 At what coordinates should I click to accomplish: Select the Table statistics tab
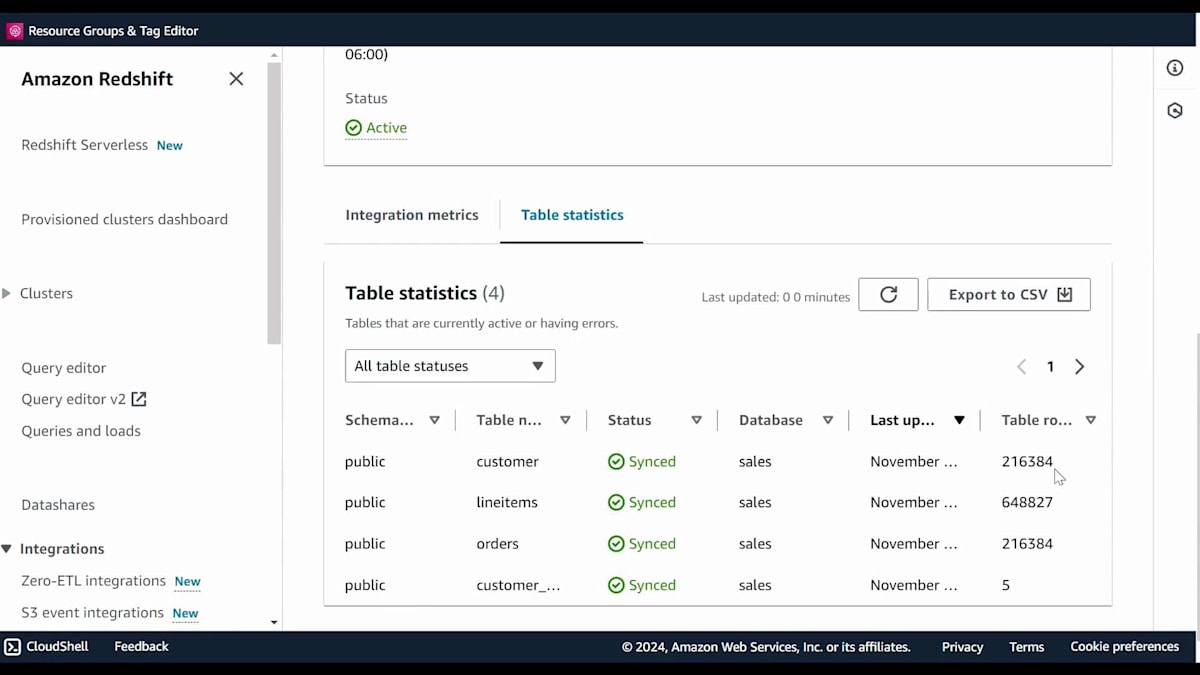pos(572,215)
